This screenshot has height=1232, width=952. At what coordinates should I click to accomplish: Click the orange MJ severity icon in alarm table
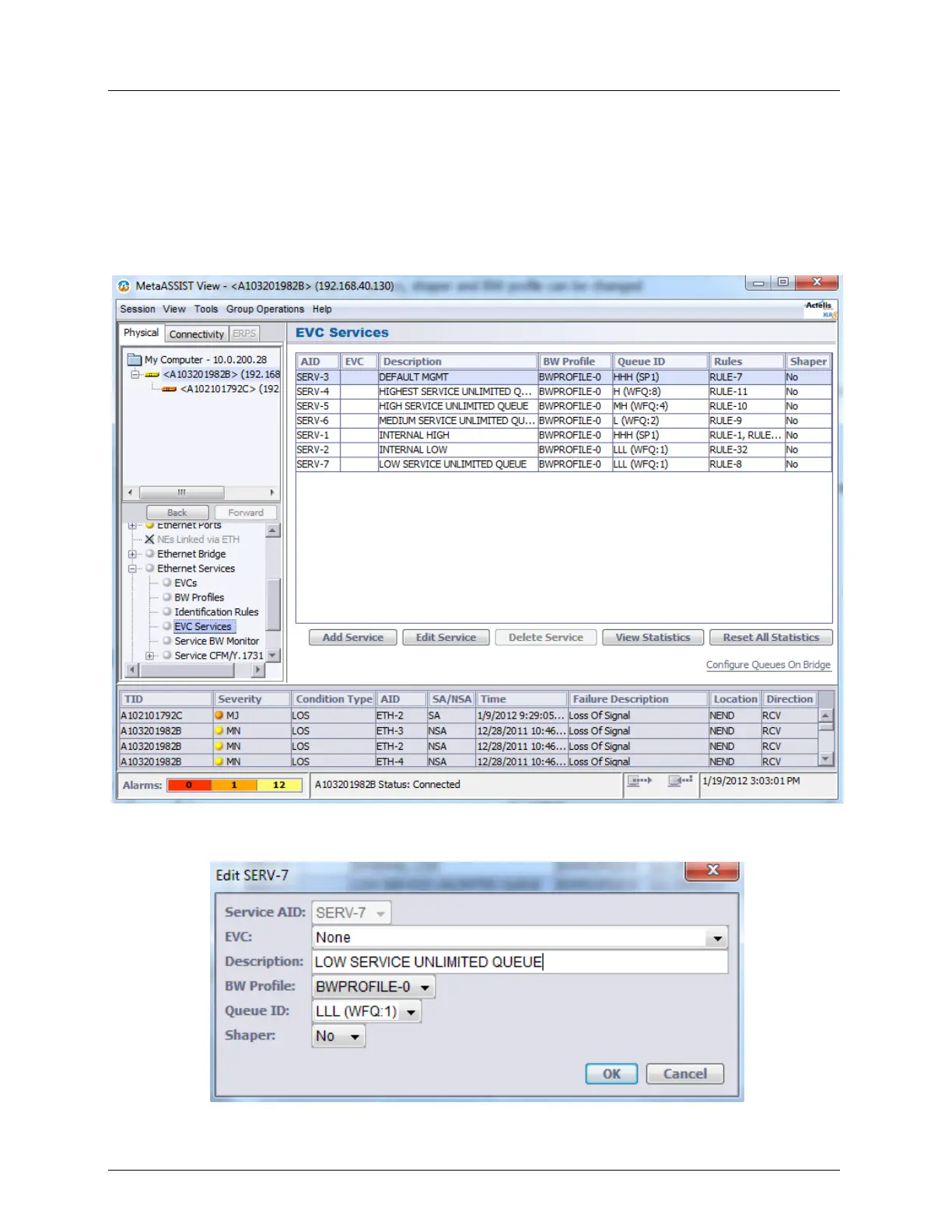[219, 716]
